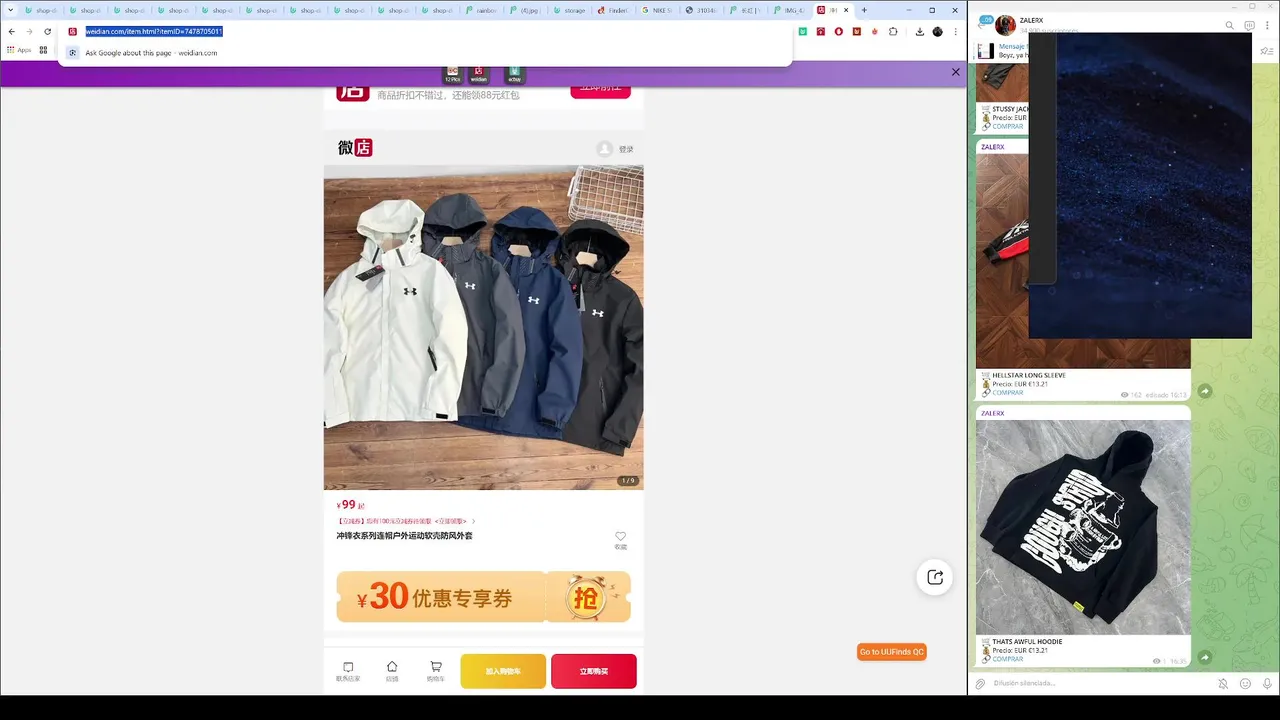Open pinned messages list icon
Image resolution: width=1280 pixels, height=720 pixels.
1265,51
